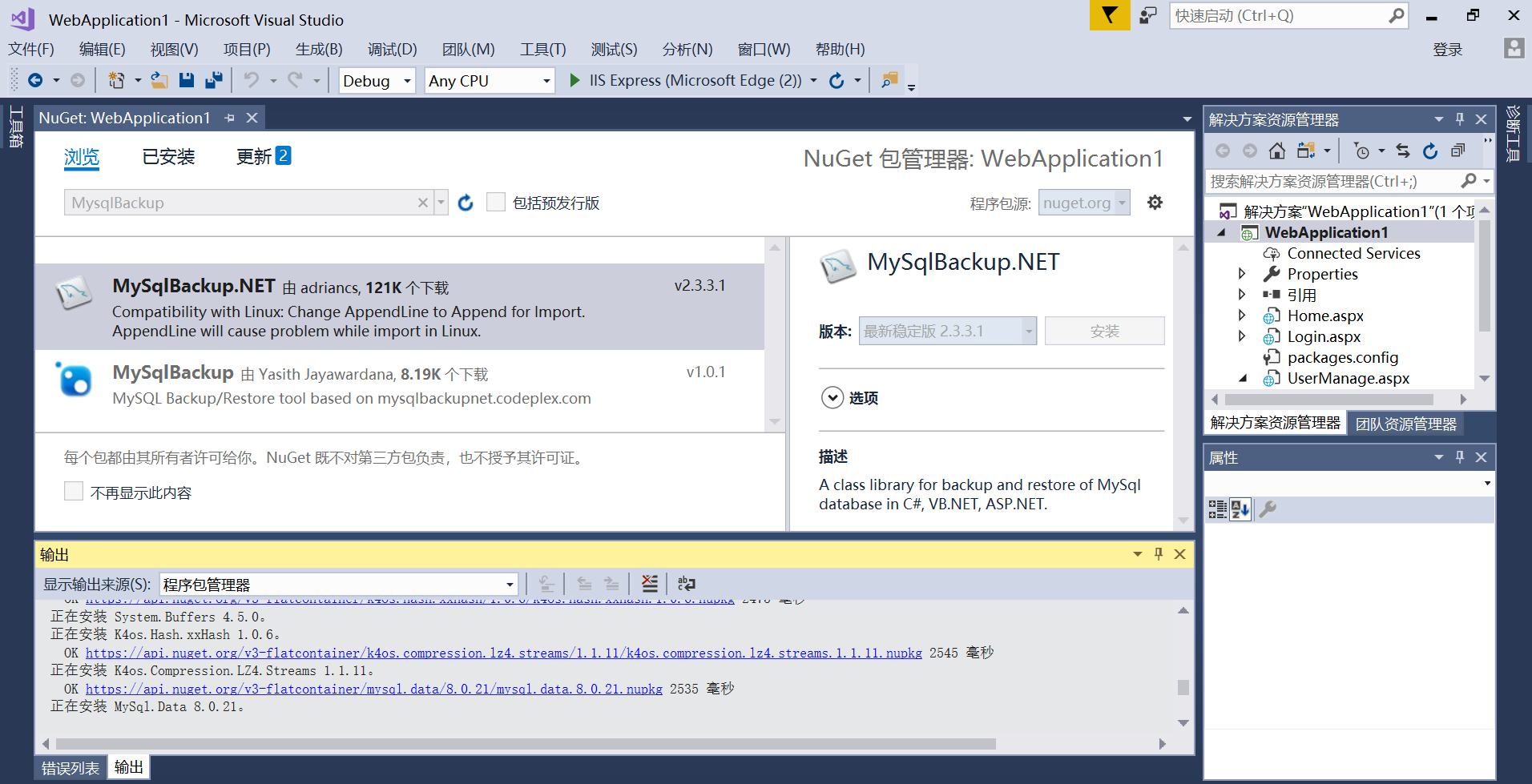This screenshot has width=1532, height=784.
Task: Select Connected Services in Solution Explorer
Action: pos(1353,253)
